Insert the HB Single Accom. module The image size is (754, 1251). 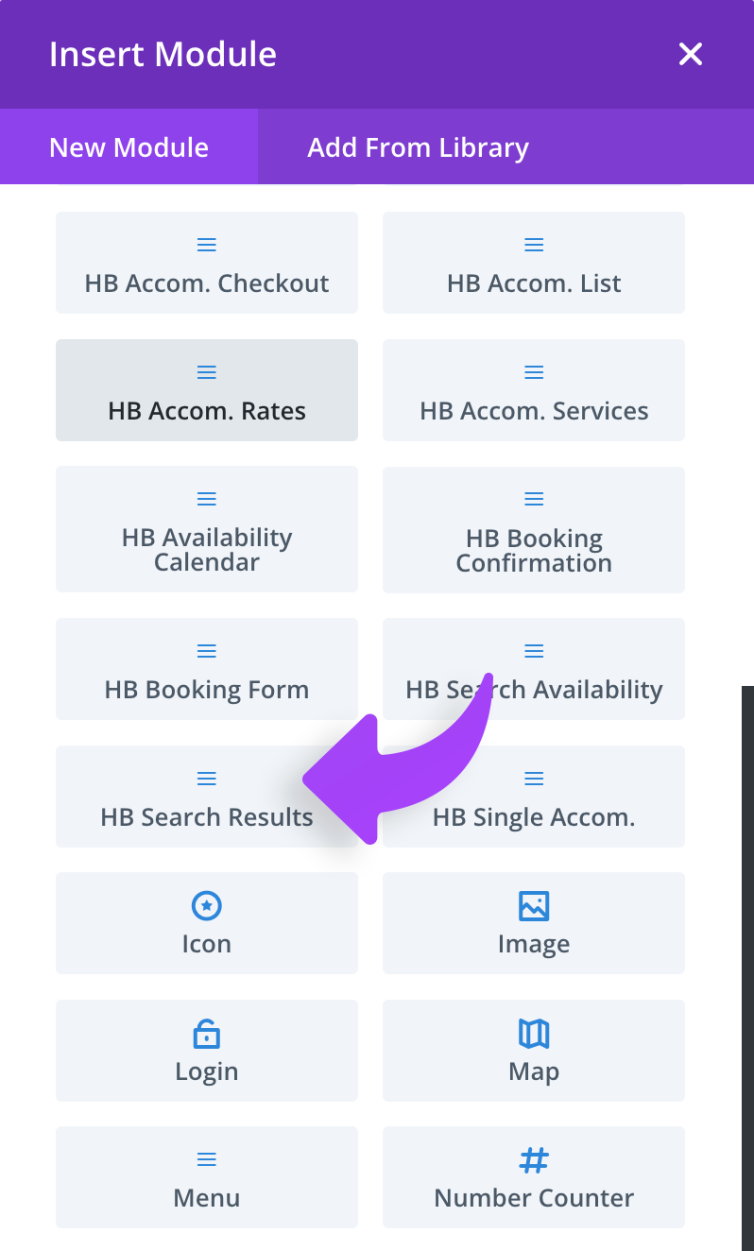click(533, 797)
